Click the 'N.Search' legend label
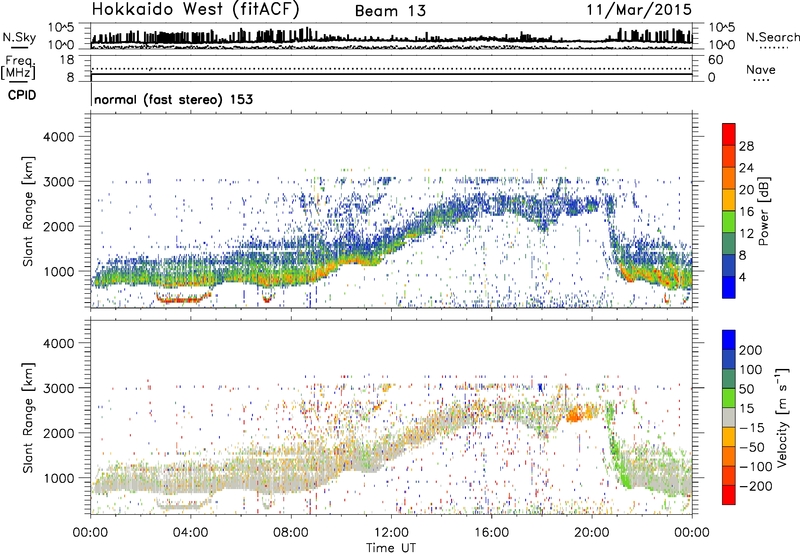 772,37
